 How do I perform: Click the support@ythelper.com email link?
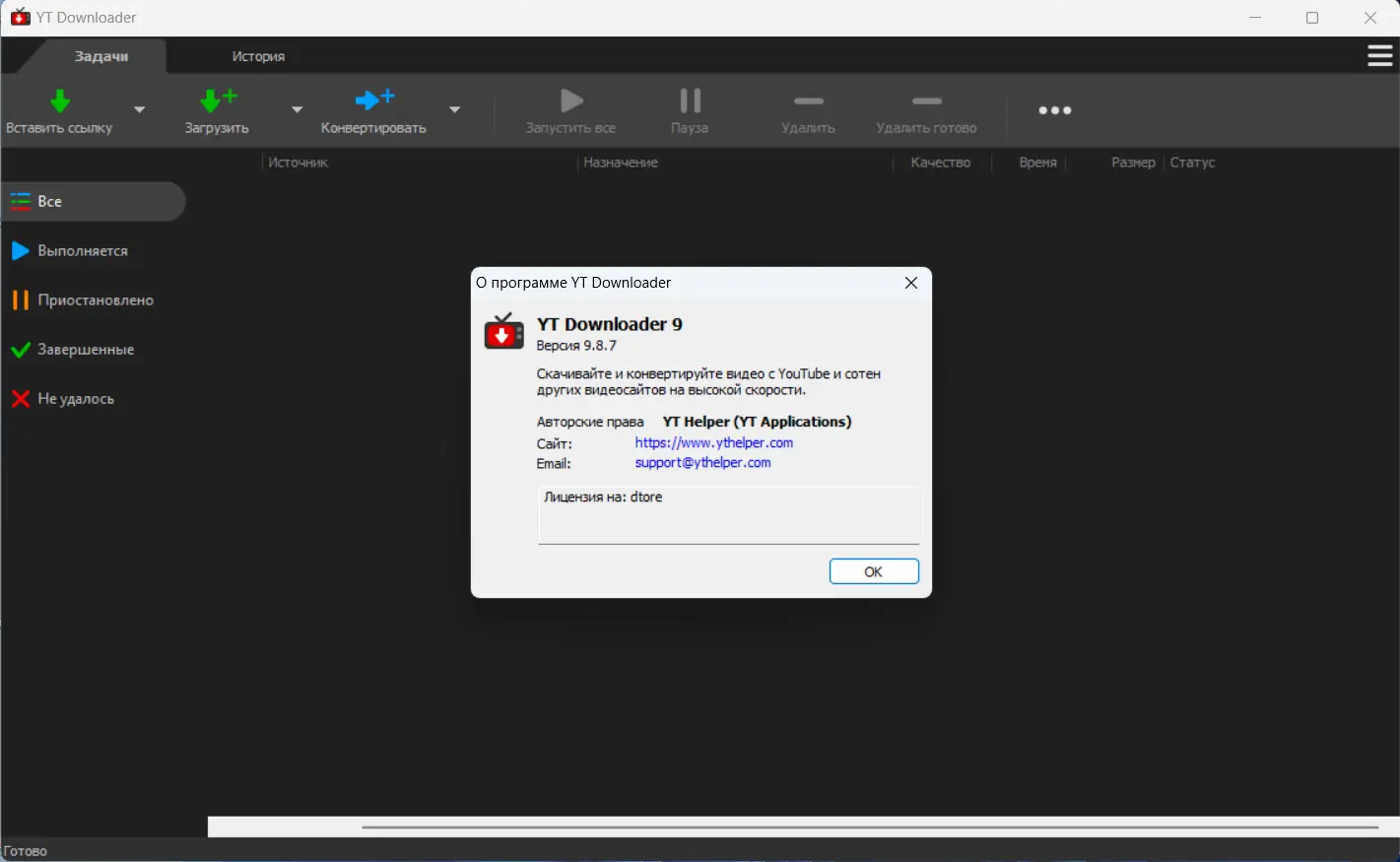click(703, 462)
